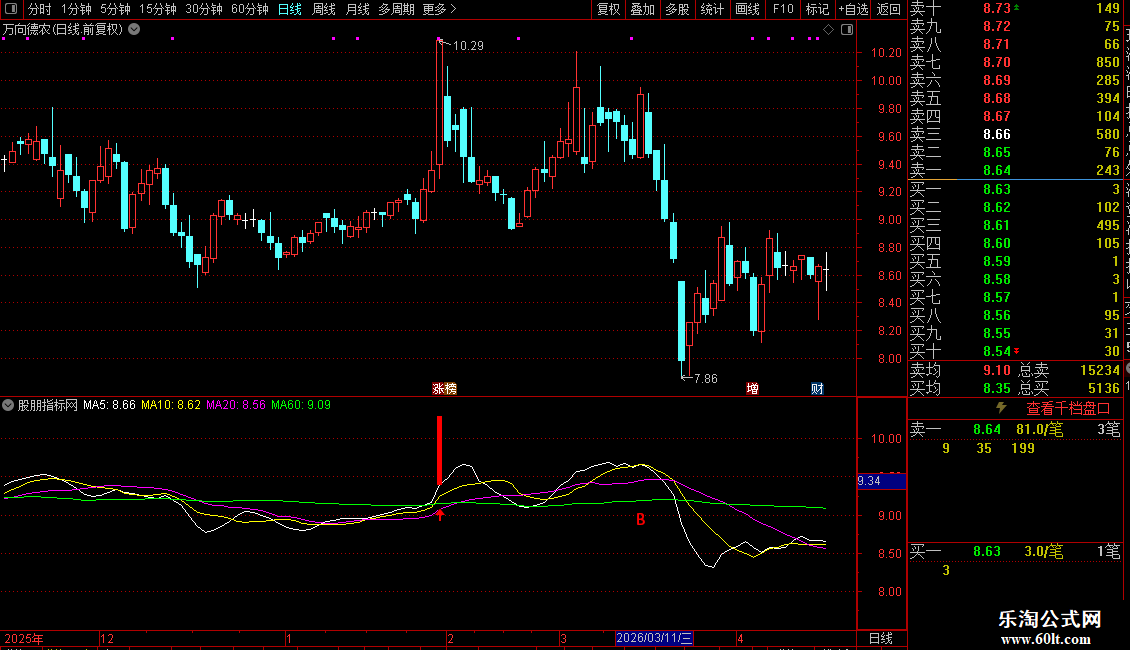Open 多周期 multi-period view
This screenshot has width=1130, height=650.
[x=396, y=9]
